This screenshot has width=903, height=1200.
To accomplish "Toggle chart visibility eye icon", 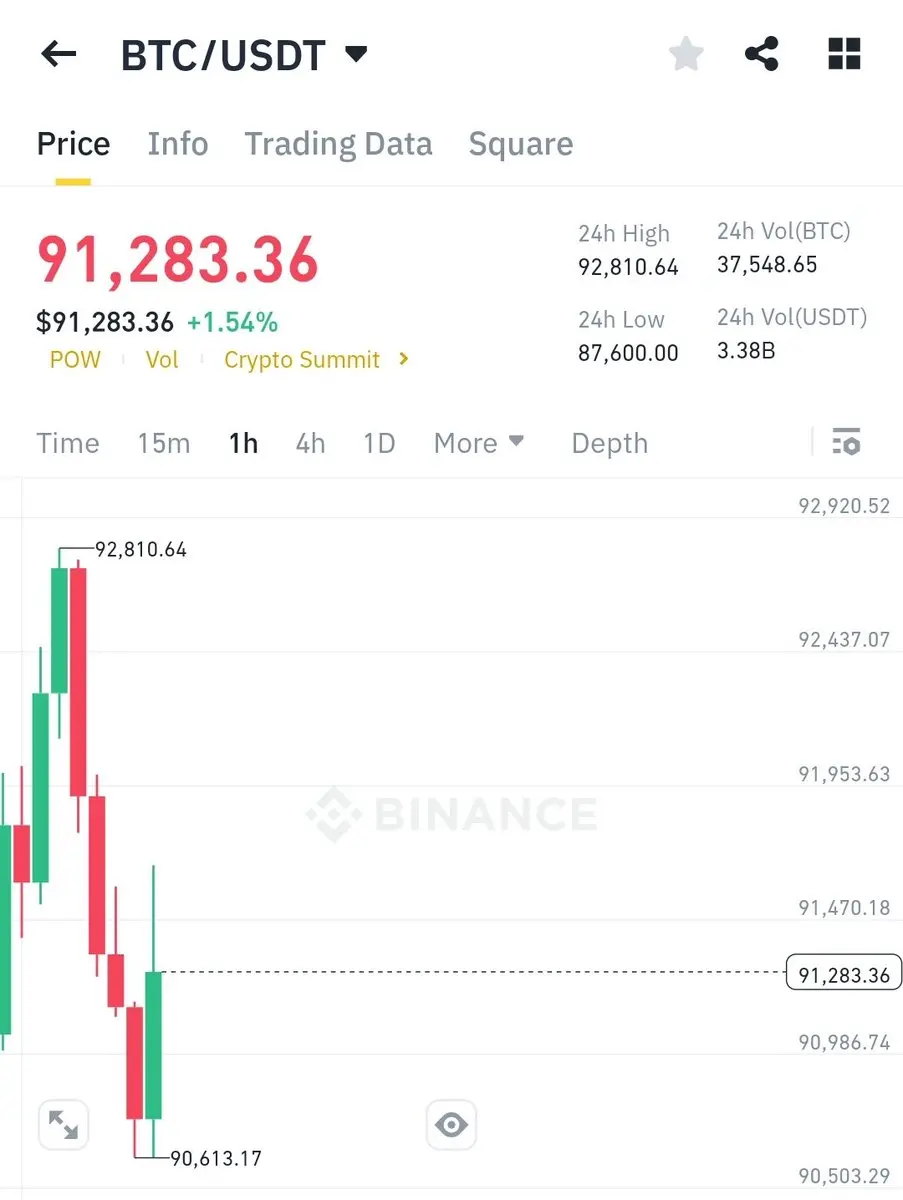I will [x=451, y=1125].
